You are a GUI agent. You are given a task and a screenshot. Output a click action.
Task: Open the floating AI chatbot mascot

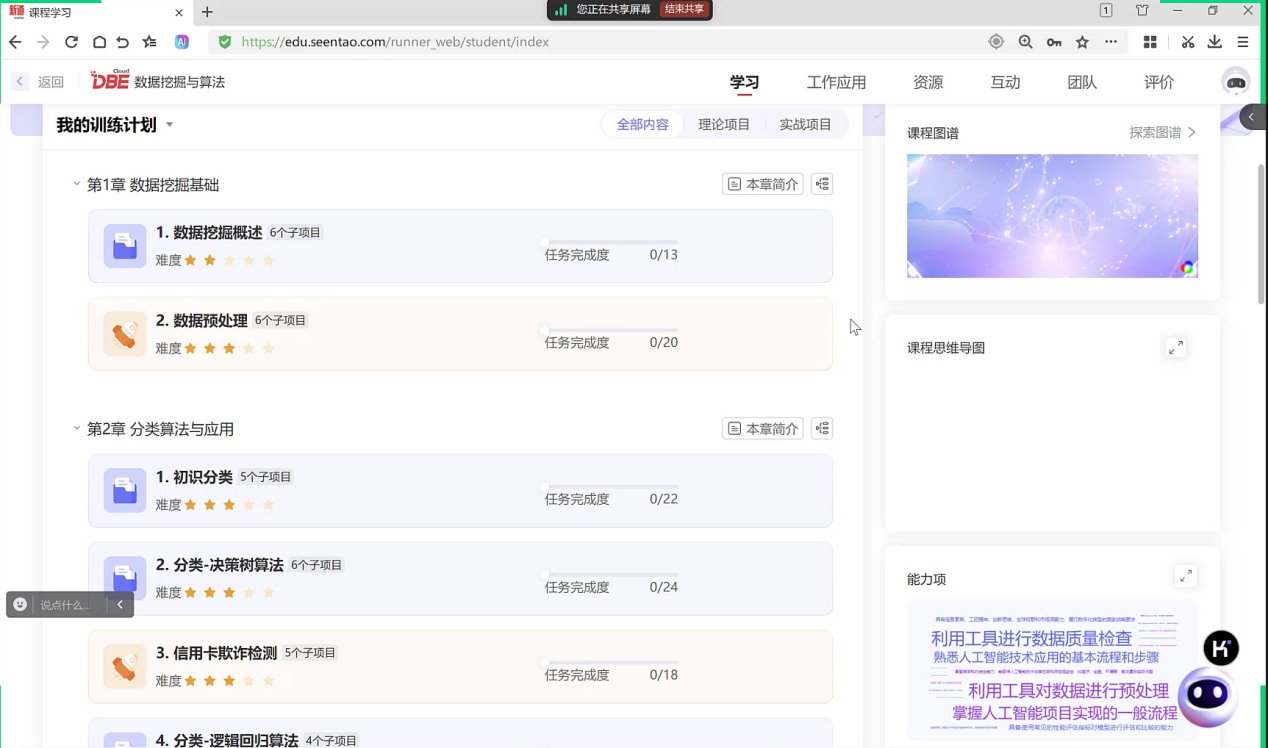coord(1207,695)
